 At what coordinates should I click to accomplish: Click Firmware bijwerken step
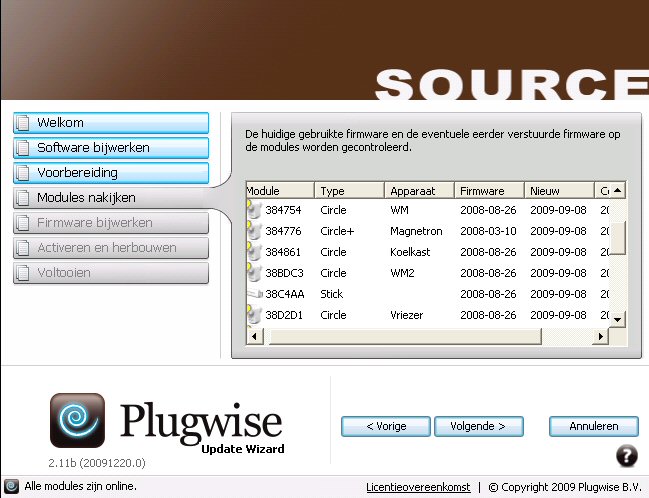pos(111,223)
